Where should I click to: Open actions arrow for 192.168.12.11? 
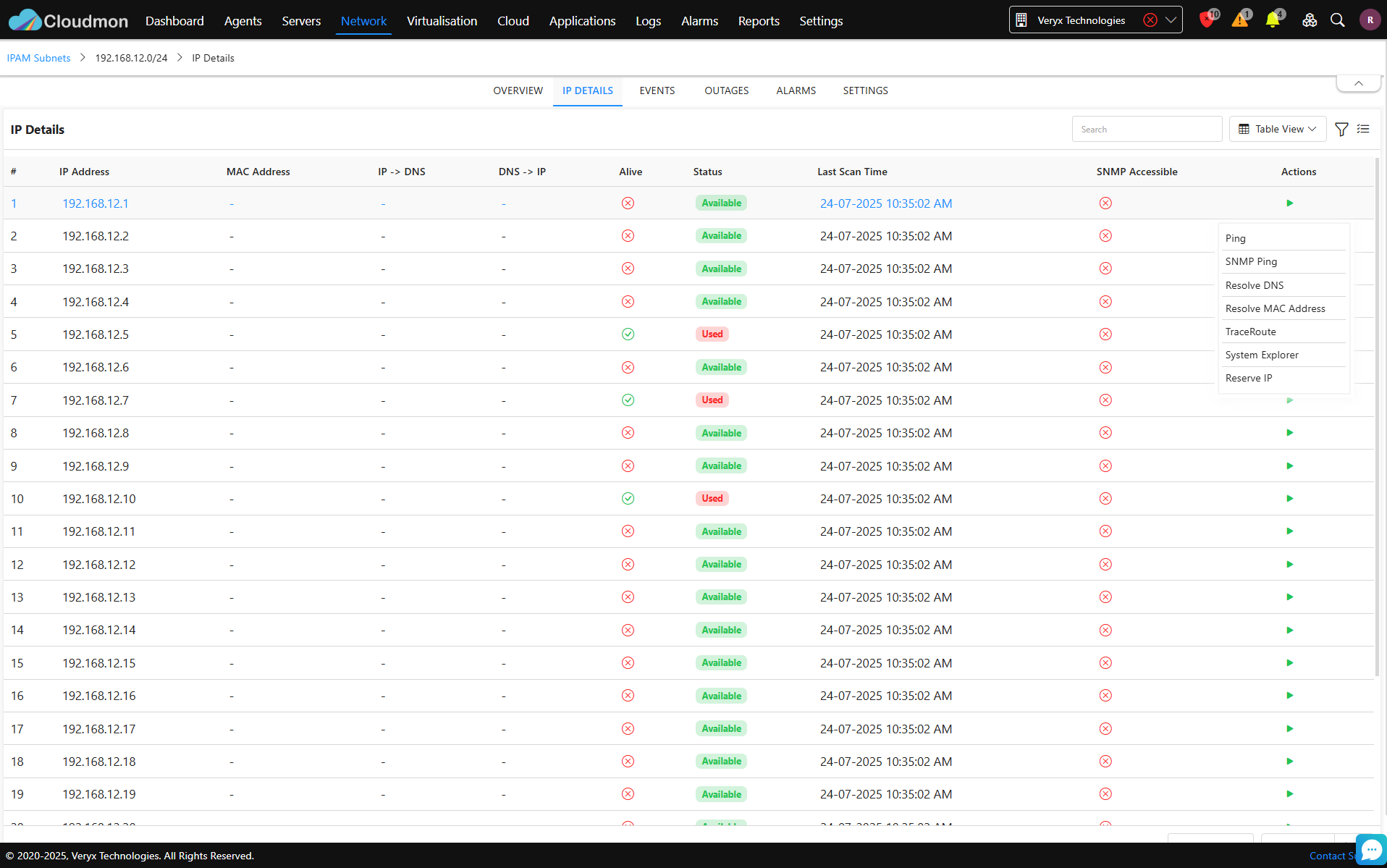click(x=1289, y=531)
